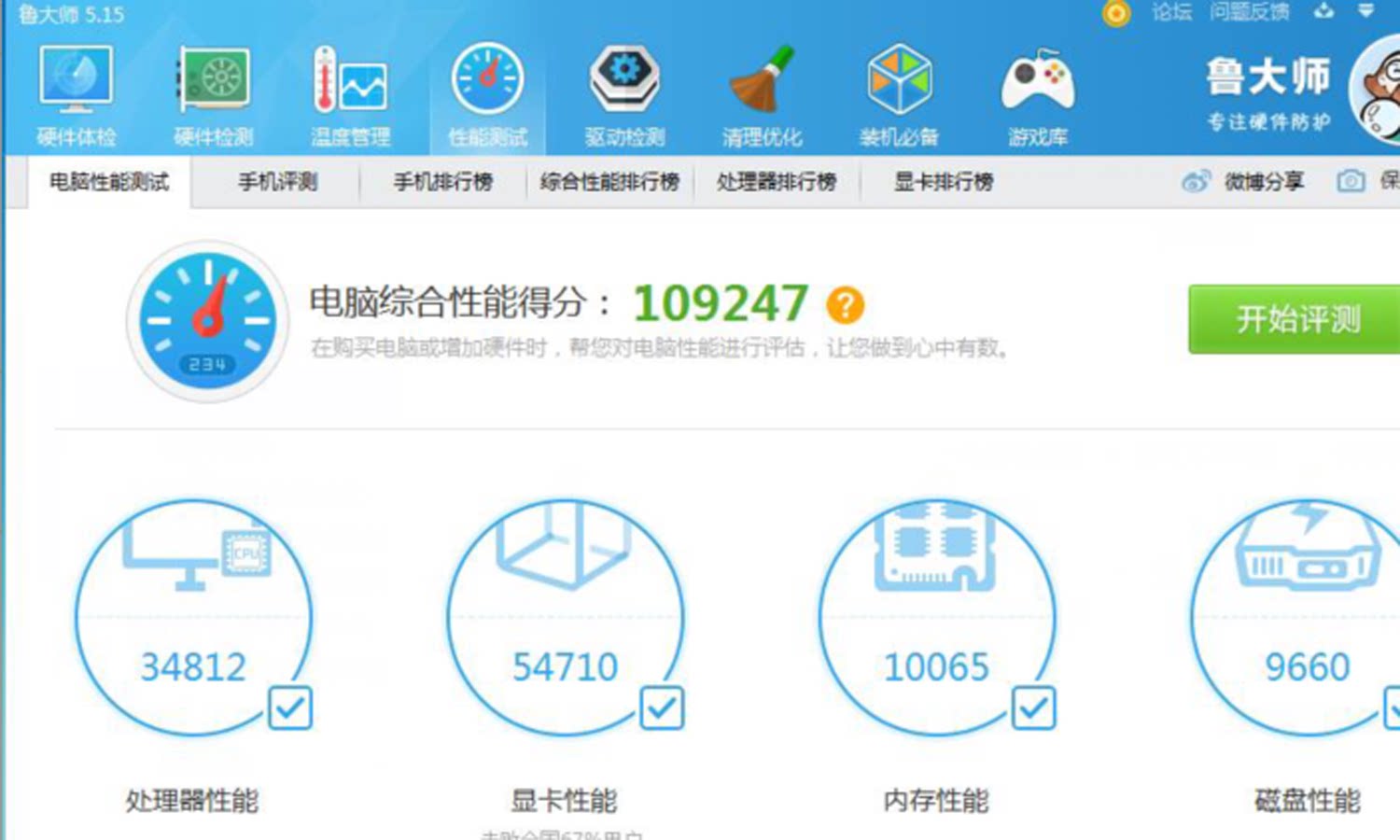1400x840 pixels.
Task: Click the 鲁大师 5.15 window title
Action: click(71, 14)
